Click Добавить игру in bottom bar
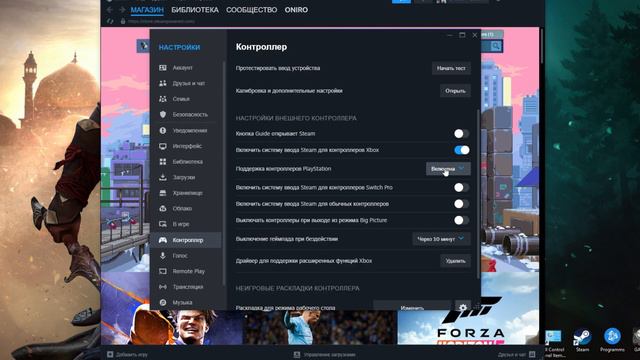Image resolution: width=640 pixels, height=360 pixels. (127, 354)
